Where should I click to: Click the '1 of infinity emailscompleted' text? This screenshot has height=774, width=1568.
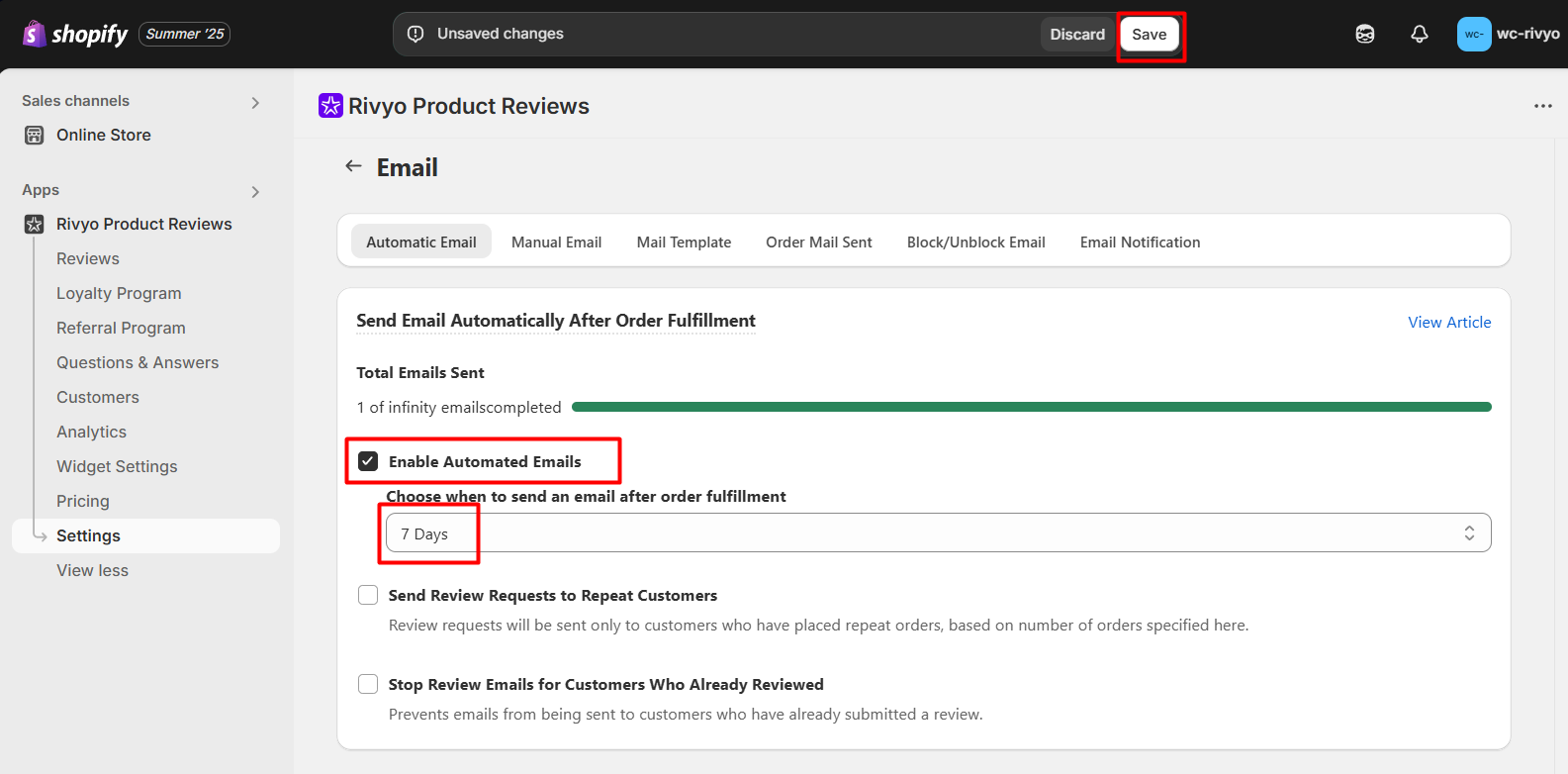tap(459, 408)
